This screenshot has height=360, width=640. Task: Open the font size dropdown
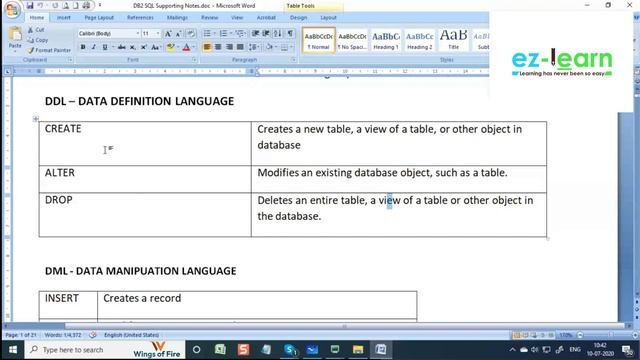[158, 33]
